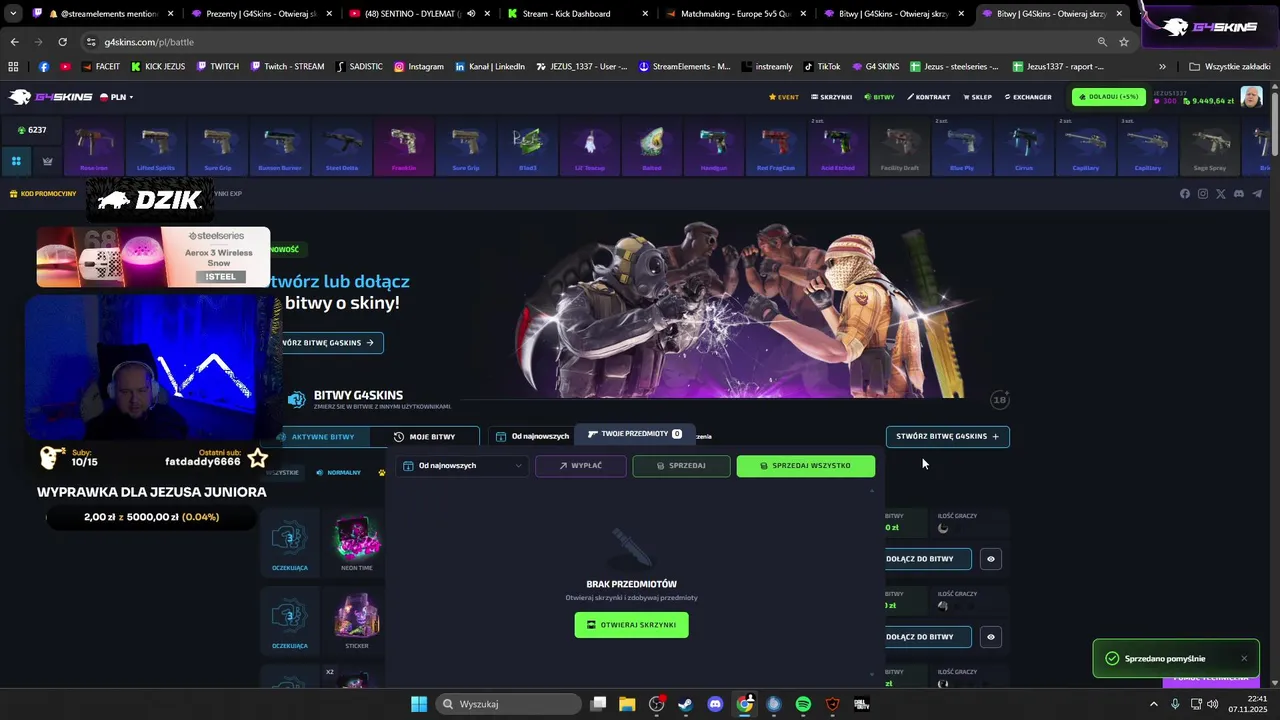Viewport: 1280px width, 720px height.
Task: Open KOD PROMOCYJNY link
Action: pyautogui.click(x=43, y=193)
